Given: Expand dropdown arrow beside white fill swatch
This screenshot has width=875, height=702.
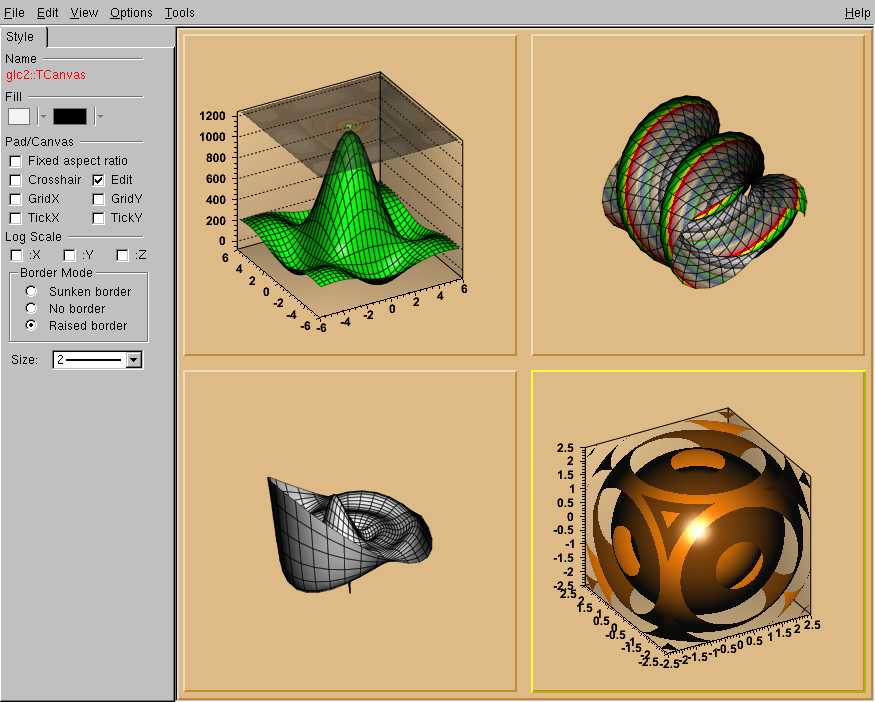Looking at the screenshot, I should (x=43, y=116).
